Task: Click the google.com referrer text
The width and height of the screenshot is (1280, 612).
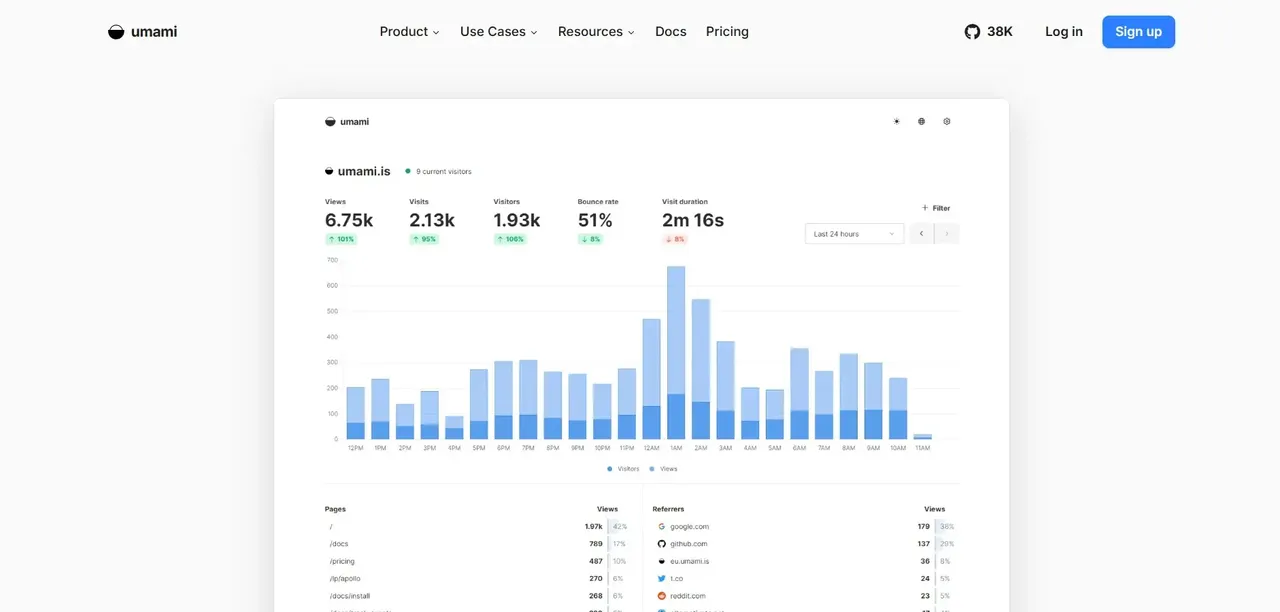Action: click(689, 526)
